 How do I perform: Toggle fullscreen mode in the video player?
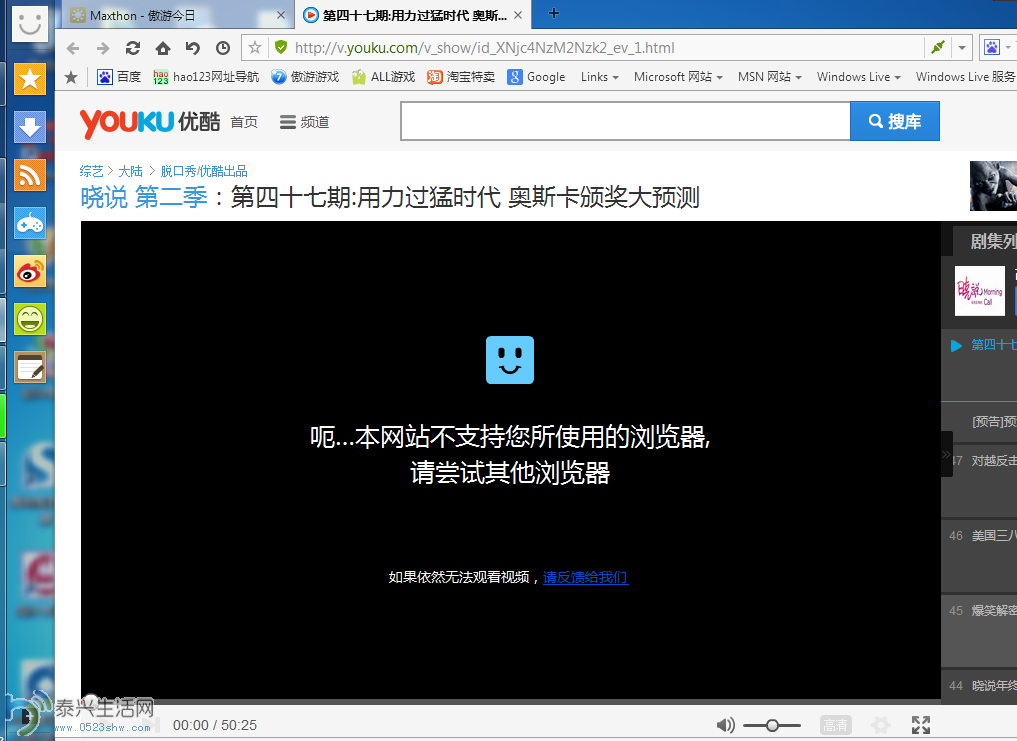click(920, 724)
